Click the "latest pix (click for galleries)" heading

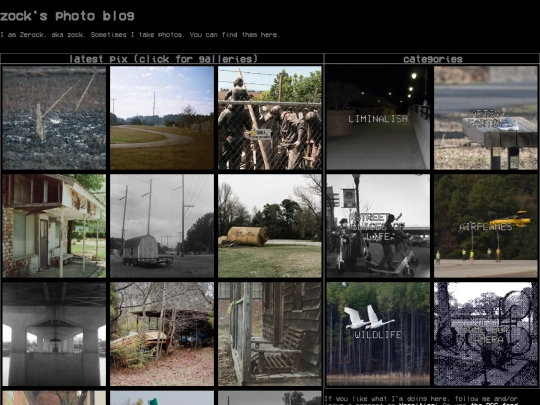click(163, 59)
